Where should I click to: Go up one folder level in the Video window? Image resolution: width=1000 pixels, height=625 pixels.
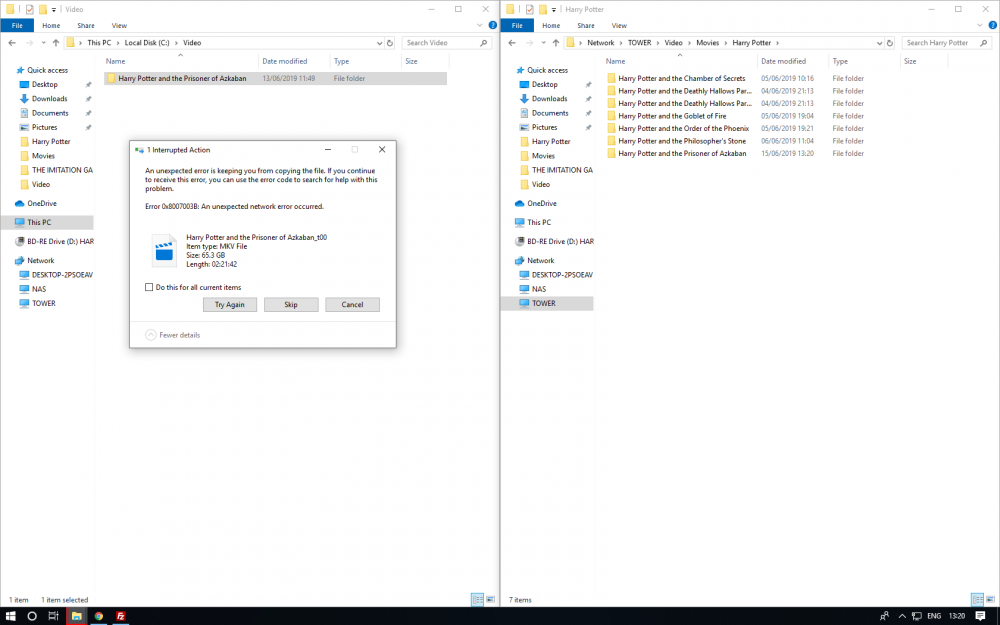pyautogui.click(x=55, y=43)
